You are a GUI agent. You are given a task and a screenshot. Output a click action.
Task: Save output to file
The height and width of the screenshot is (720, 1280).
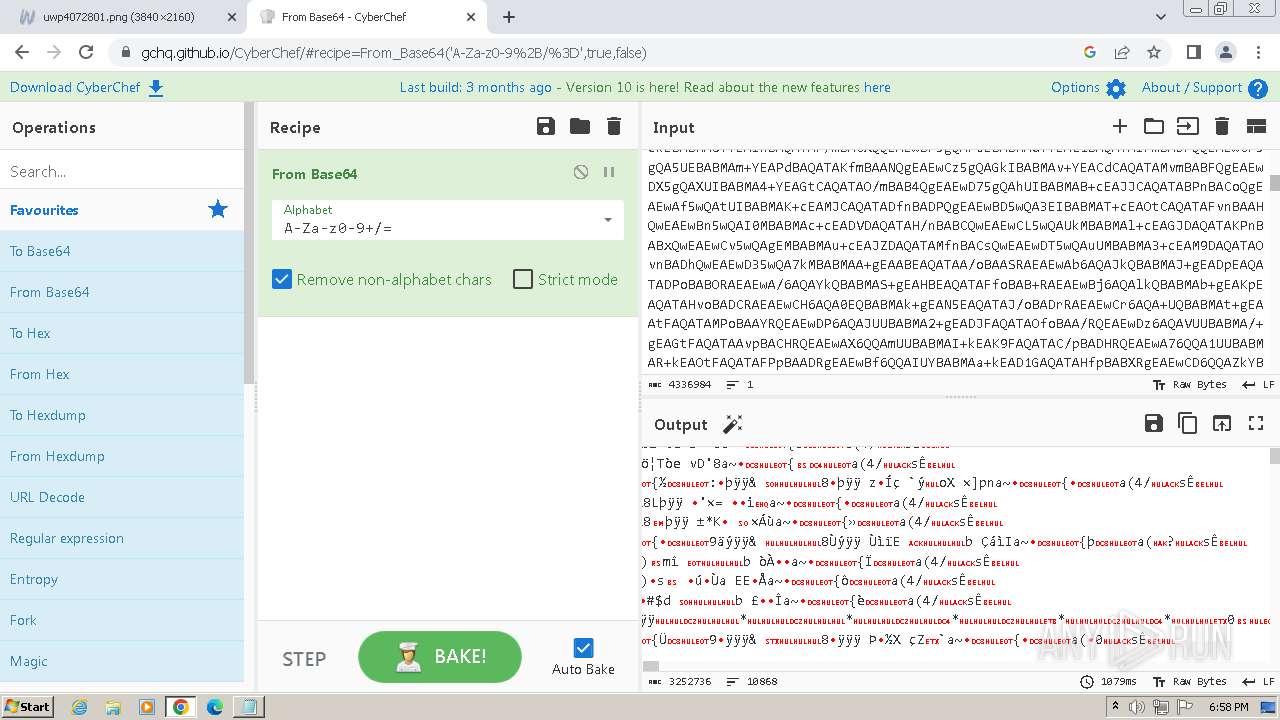point(1153,423)
